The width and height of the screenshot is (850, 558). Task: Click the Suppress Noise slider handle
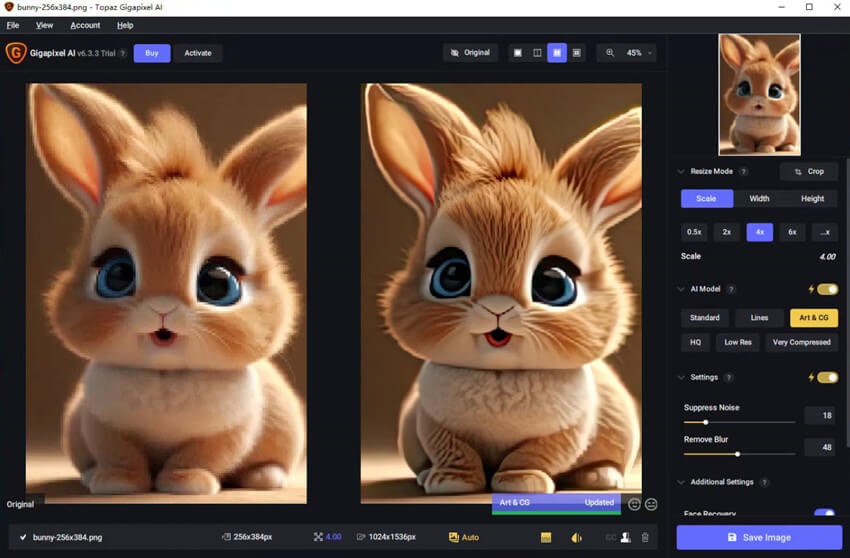(705, 422)
